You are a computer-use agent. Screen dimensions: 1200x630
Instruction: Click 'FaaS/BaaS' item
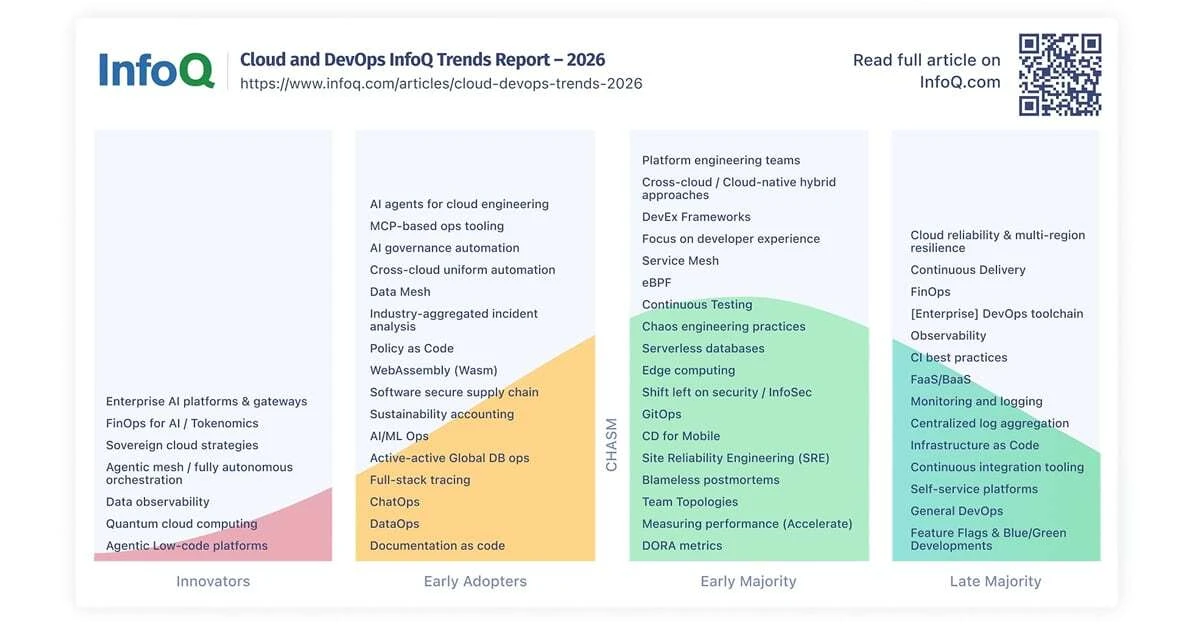coord(940,380)
